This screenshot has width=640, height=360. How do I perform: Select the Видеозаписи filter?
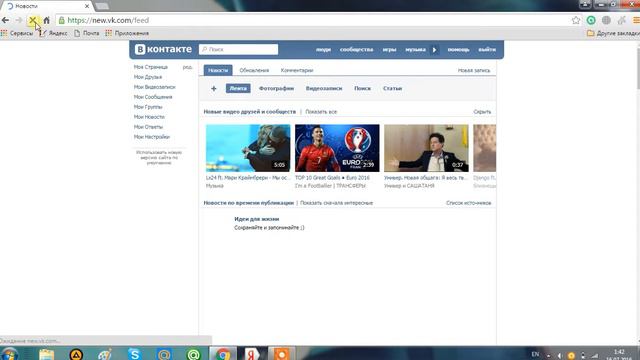324,88
